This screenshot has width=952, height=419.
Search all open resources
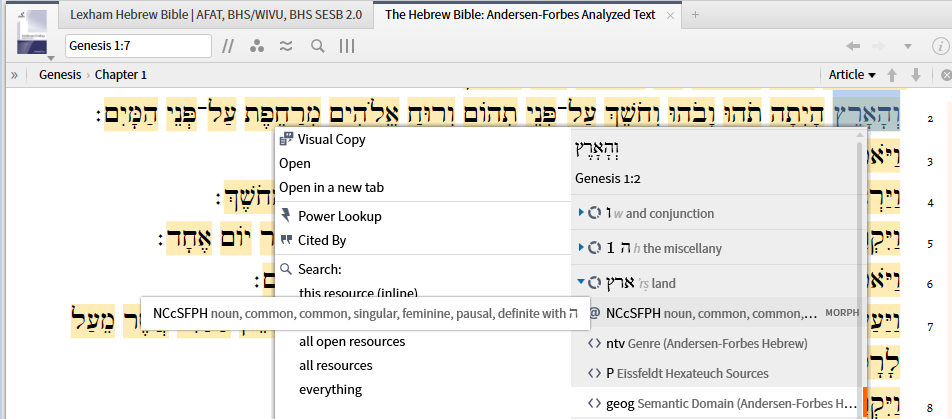click(x=352, y=341)
